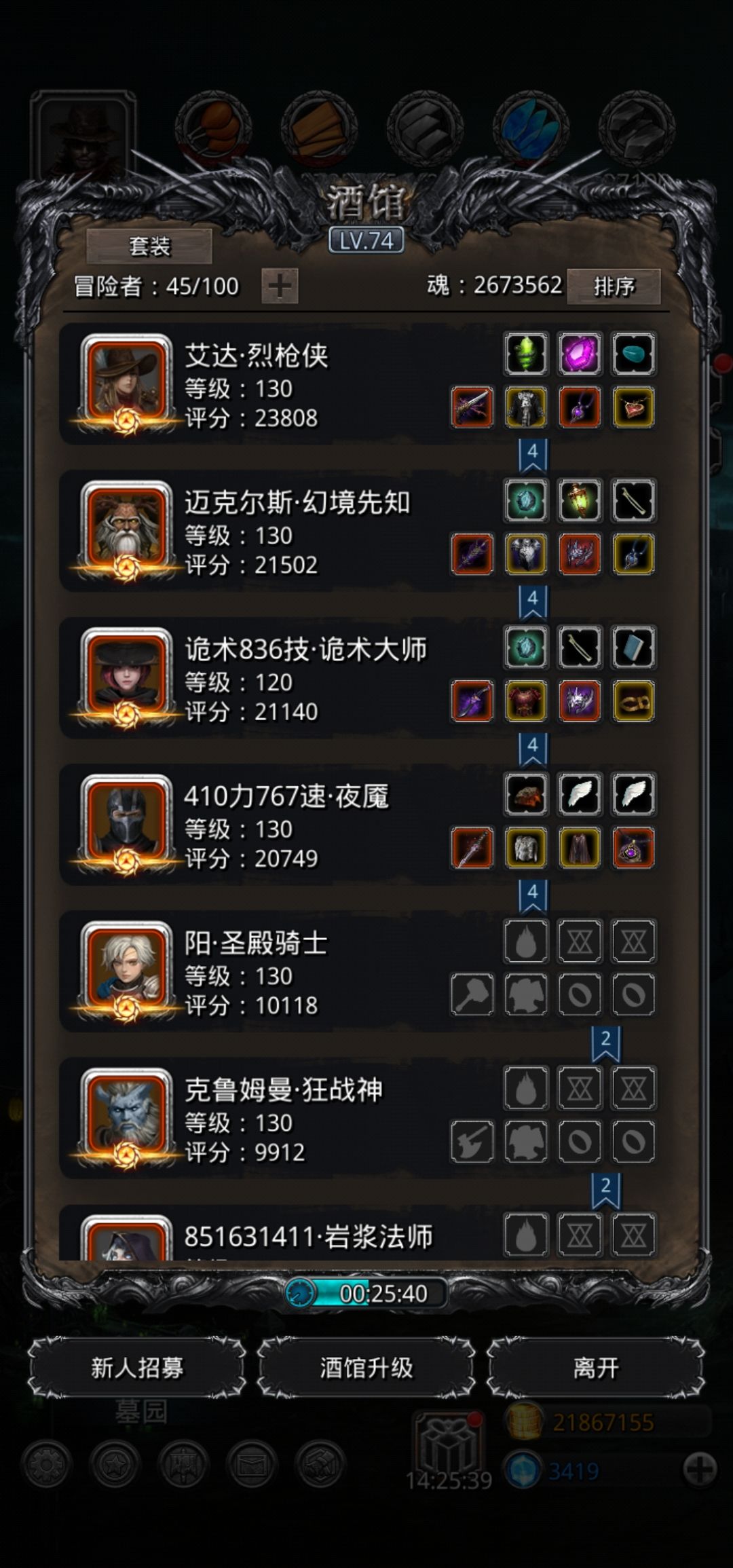733x1568 pixels.
Task: Expand the set bonus flag under 艾达·烈枪侠
Action: [x=533, y=455]
